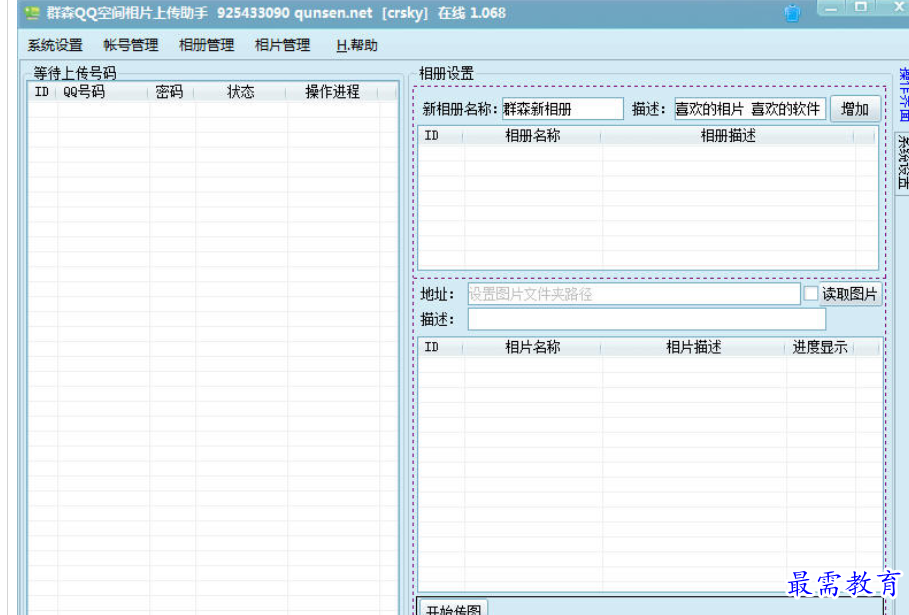Open the 相册管理 menu
909x615 pixels.
[x=206, y=45]
